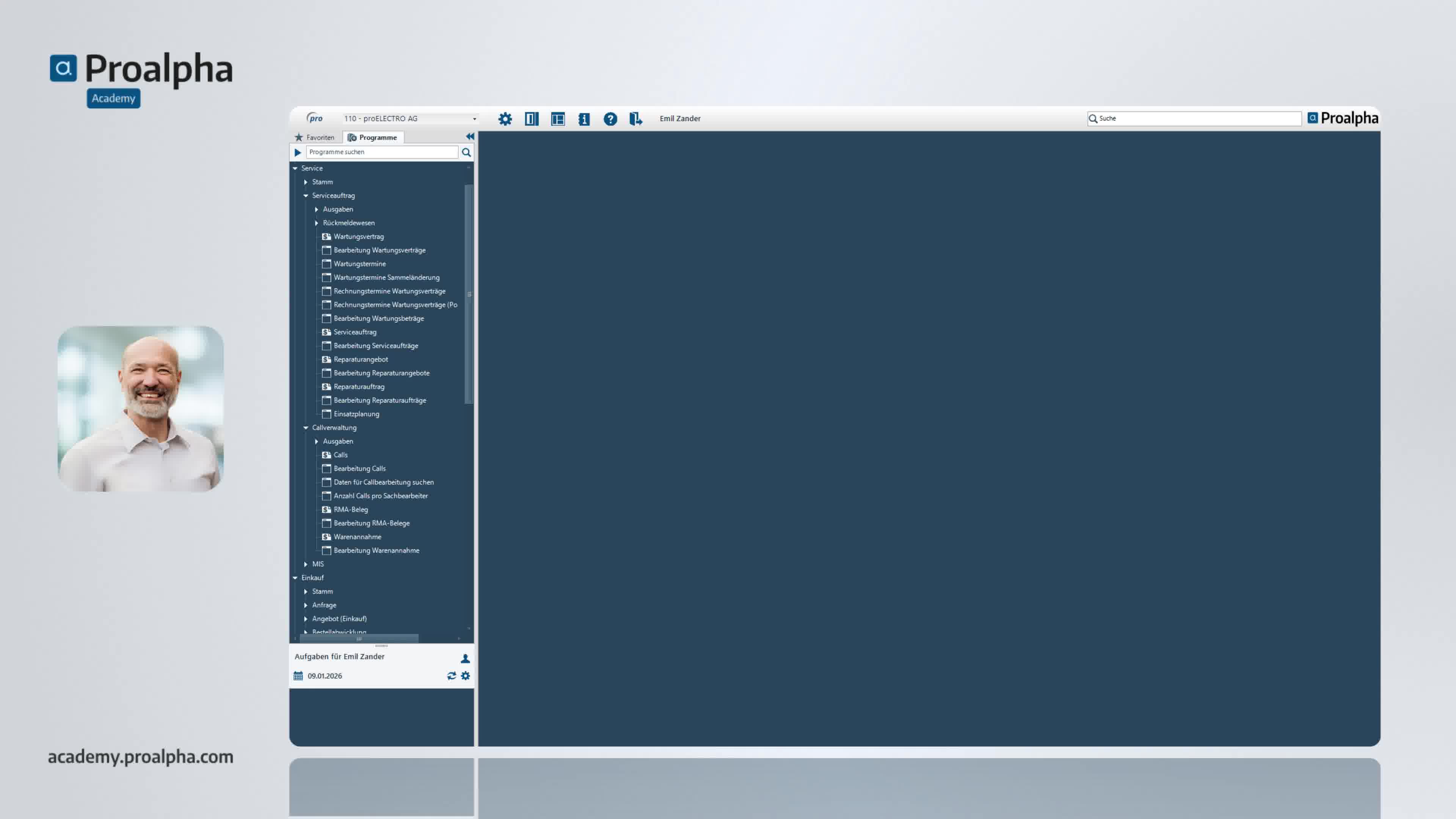
Task: Click the Programme suchen search field
Action: pos(381,152)
